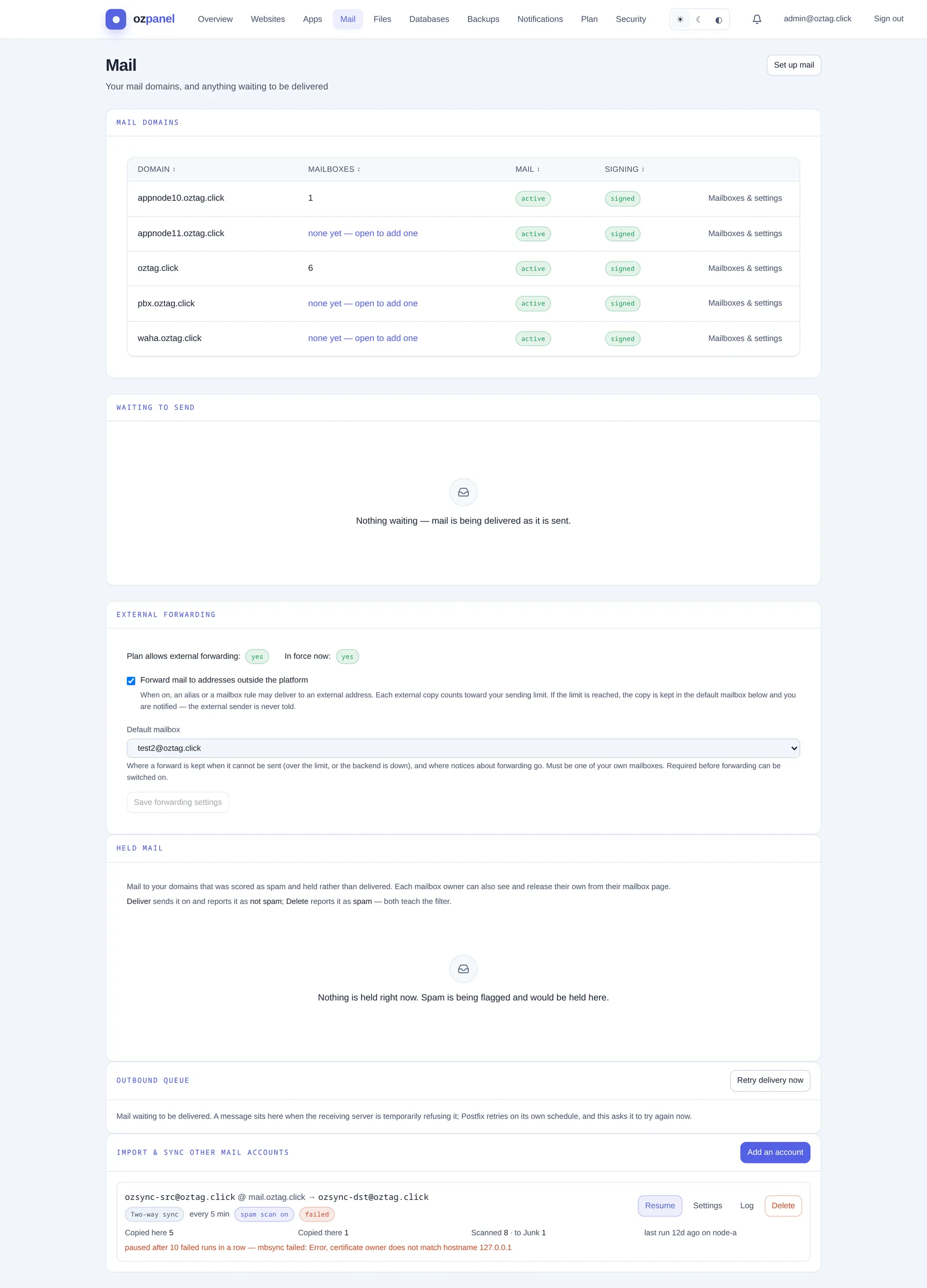
Task: Open Mailboxes & settings for waha.oztag.click
Action: pos(745,338)
